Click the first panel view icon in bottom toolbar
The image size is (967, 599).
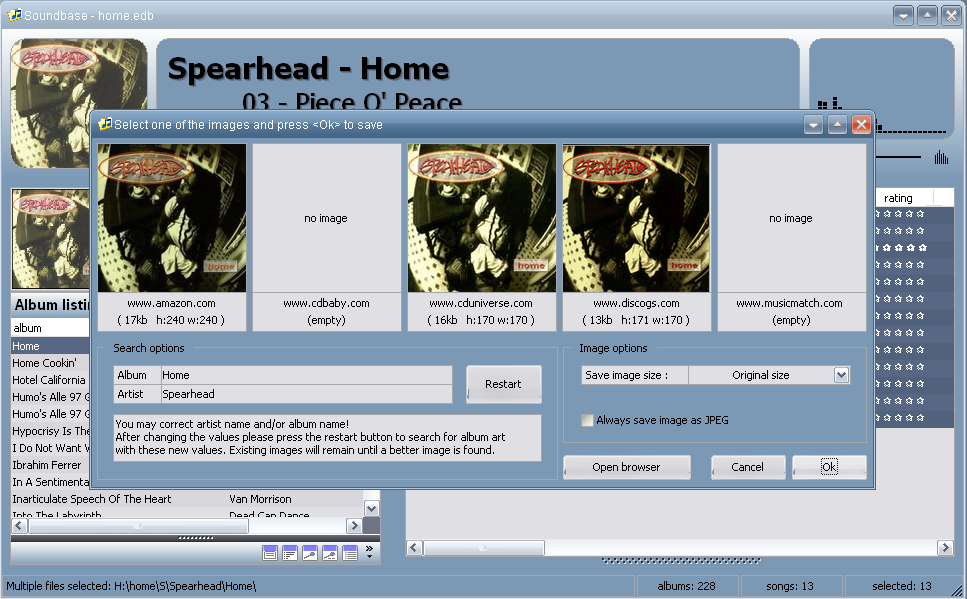270,553
